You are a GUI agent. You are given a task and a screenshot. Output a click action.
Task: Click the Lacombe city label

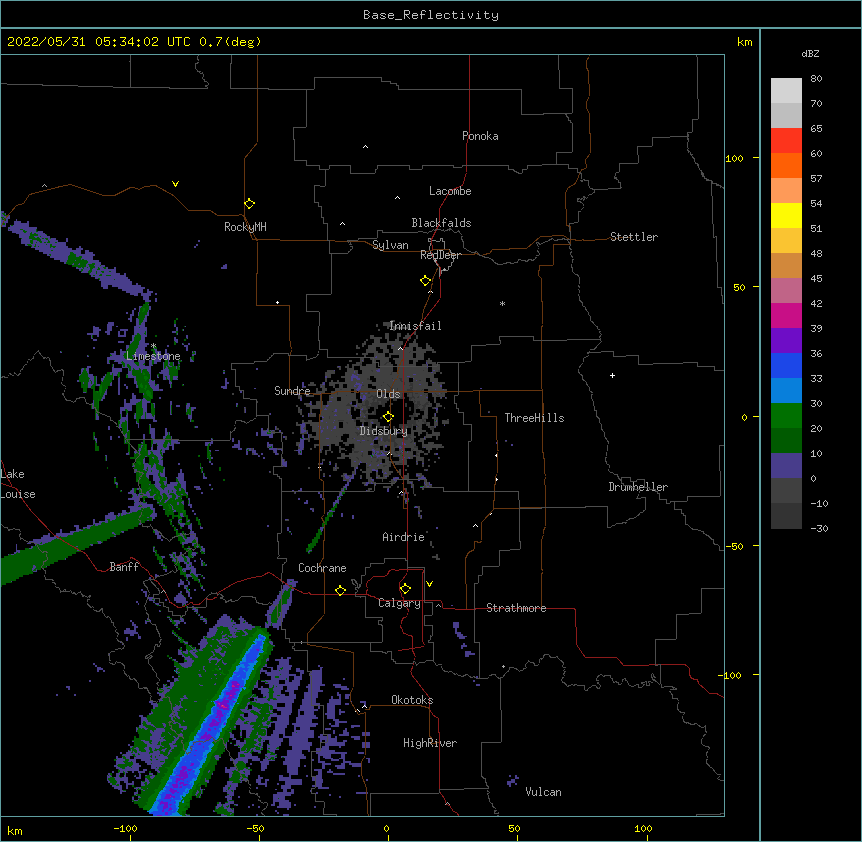click(450, 191)
